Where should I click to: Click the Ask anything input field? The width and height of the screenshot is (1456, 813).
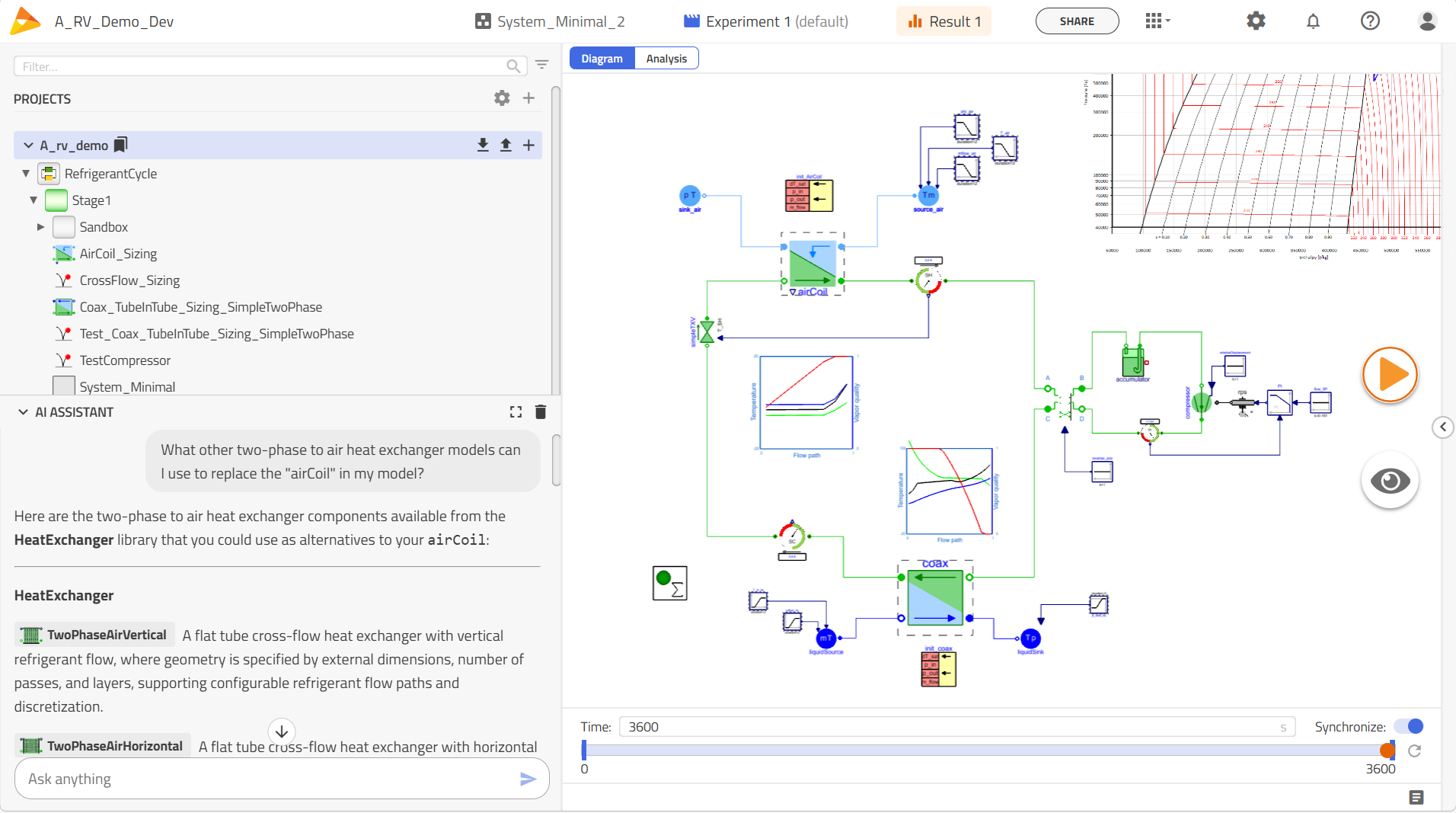tap(267, 779)
